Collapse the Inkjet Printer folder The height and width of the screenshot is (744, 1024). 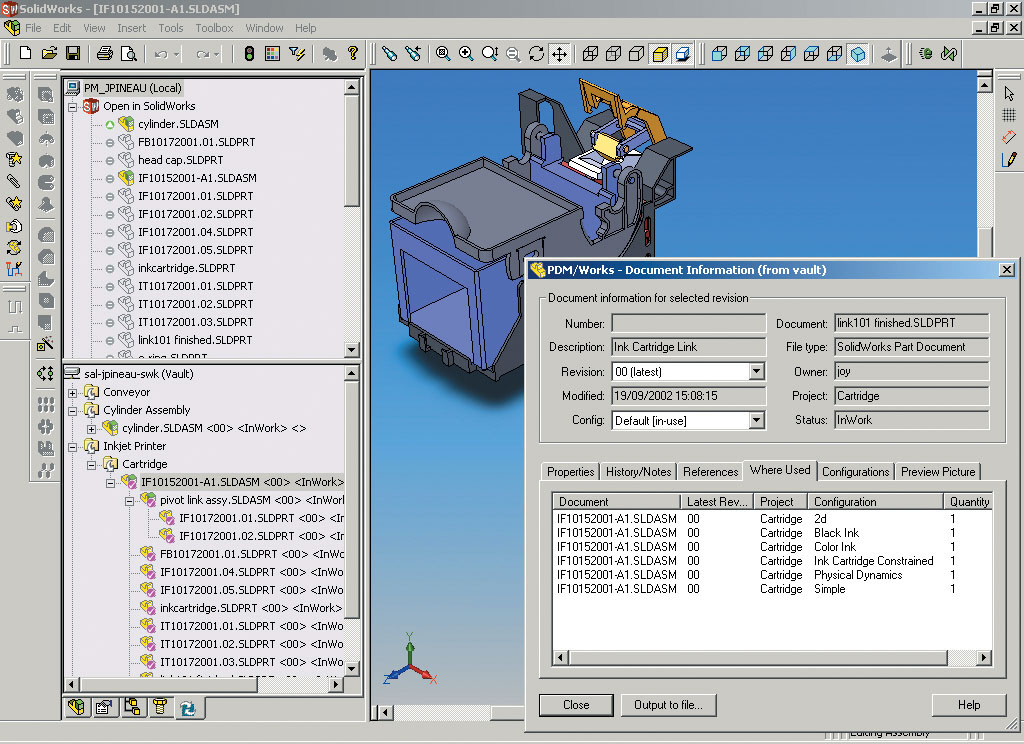point(72,447)
